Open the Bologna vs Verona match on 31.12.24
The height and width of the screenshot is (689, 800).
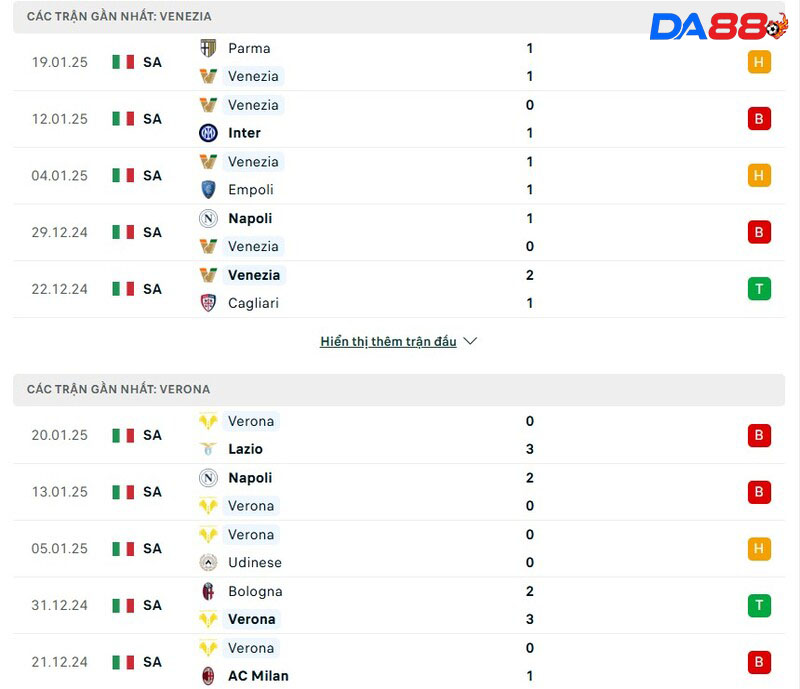[400, 605]
